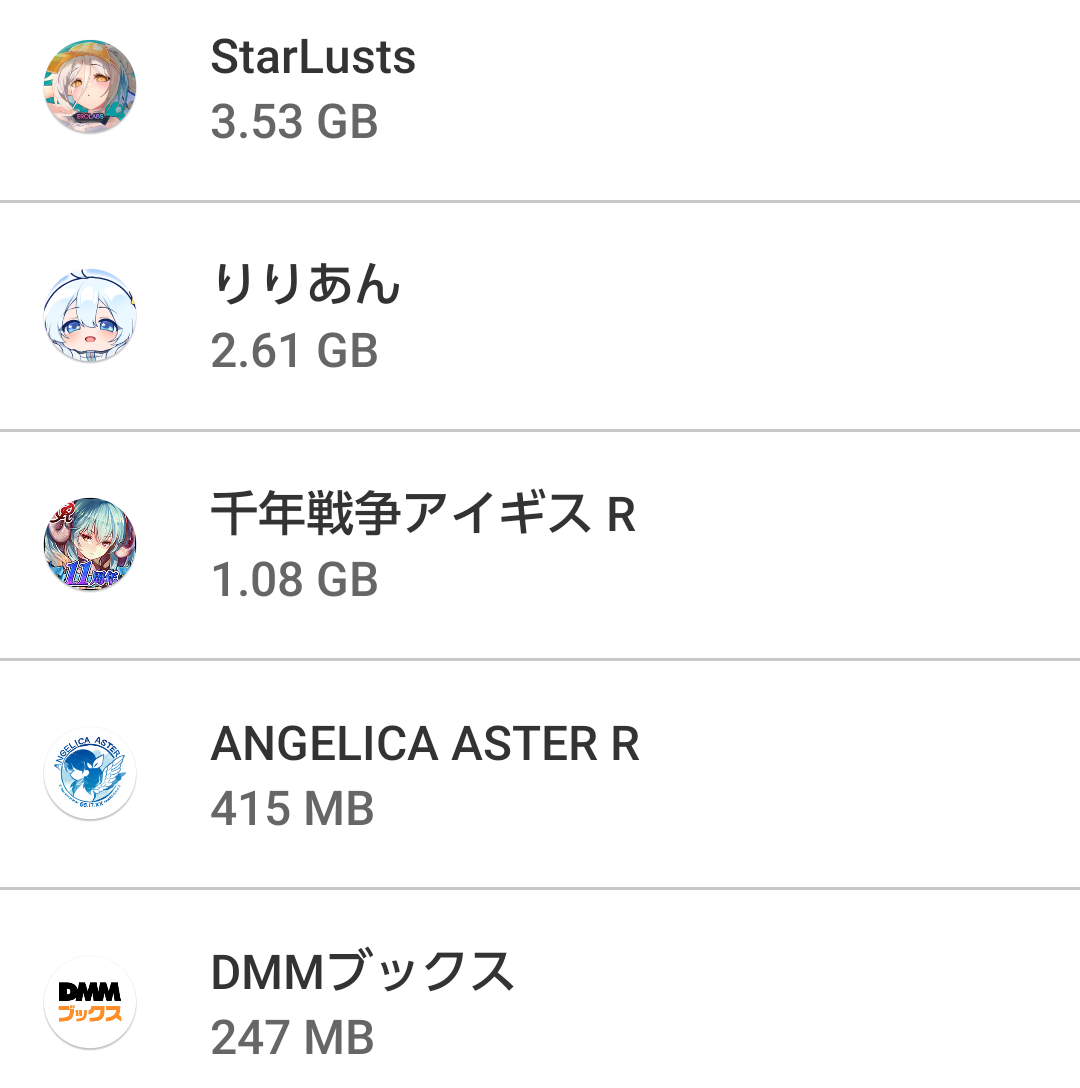Select the 2.61 GB storage size label
This screenshot has width=1080, height=1088.
294,350
